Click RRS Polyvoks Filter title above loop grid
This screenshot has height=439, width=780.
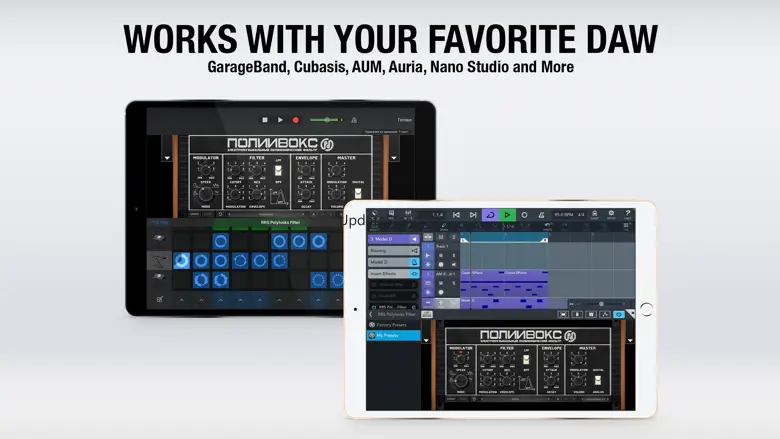coord(280,222)
